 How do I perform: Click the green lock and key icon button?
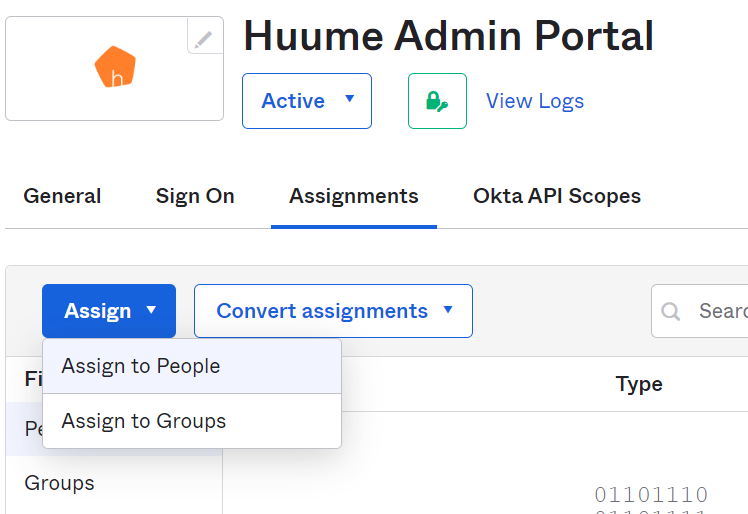pos(437,101)
